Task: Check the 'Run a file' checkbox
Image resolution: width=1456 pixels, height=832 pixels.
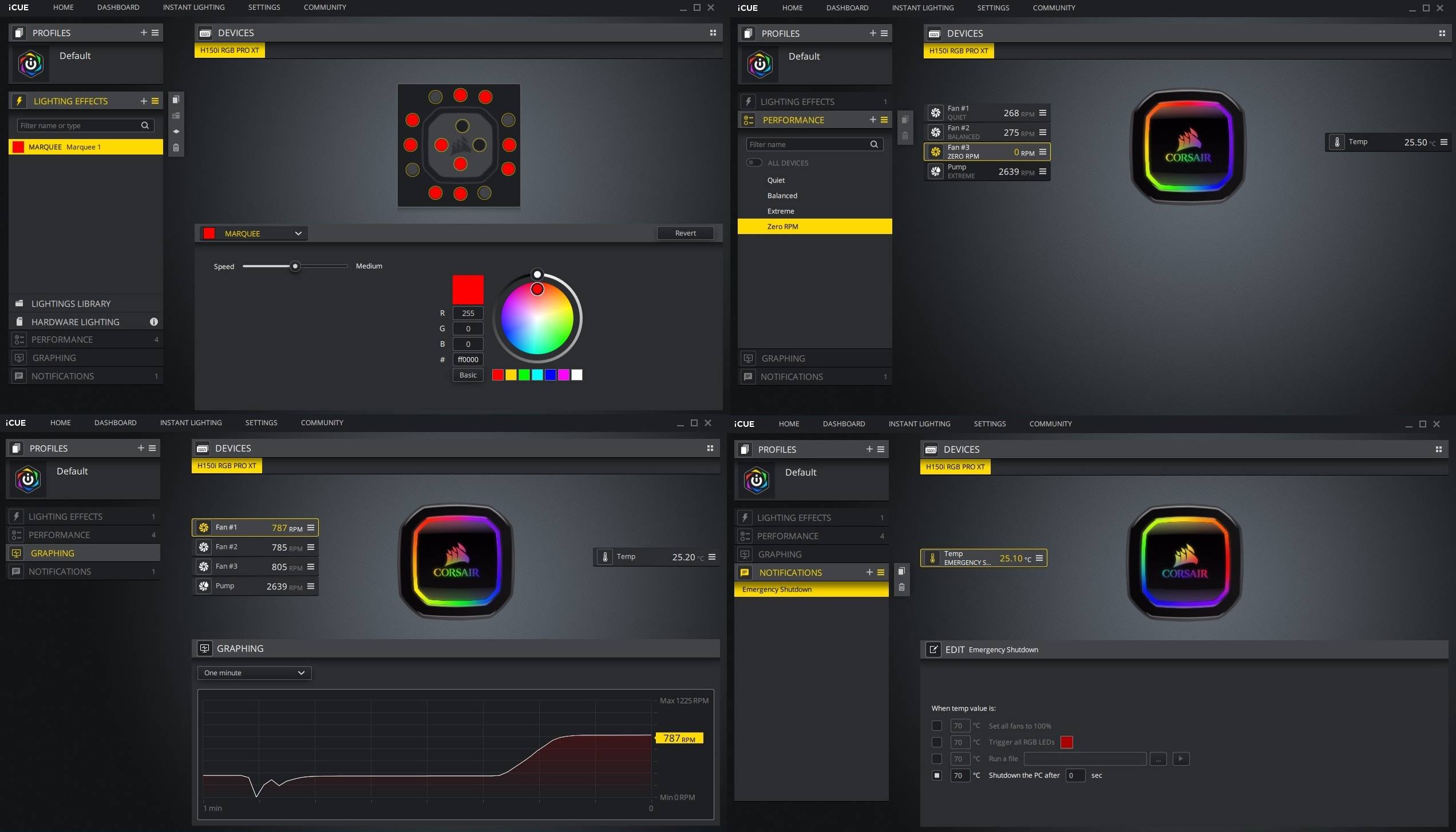Action: [x=936, y=759]
